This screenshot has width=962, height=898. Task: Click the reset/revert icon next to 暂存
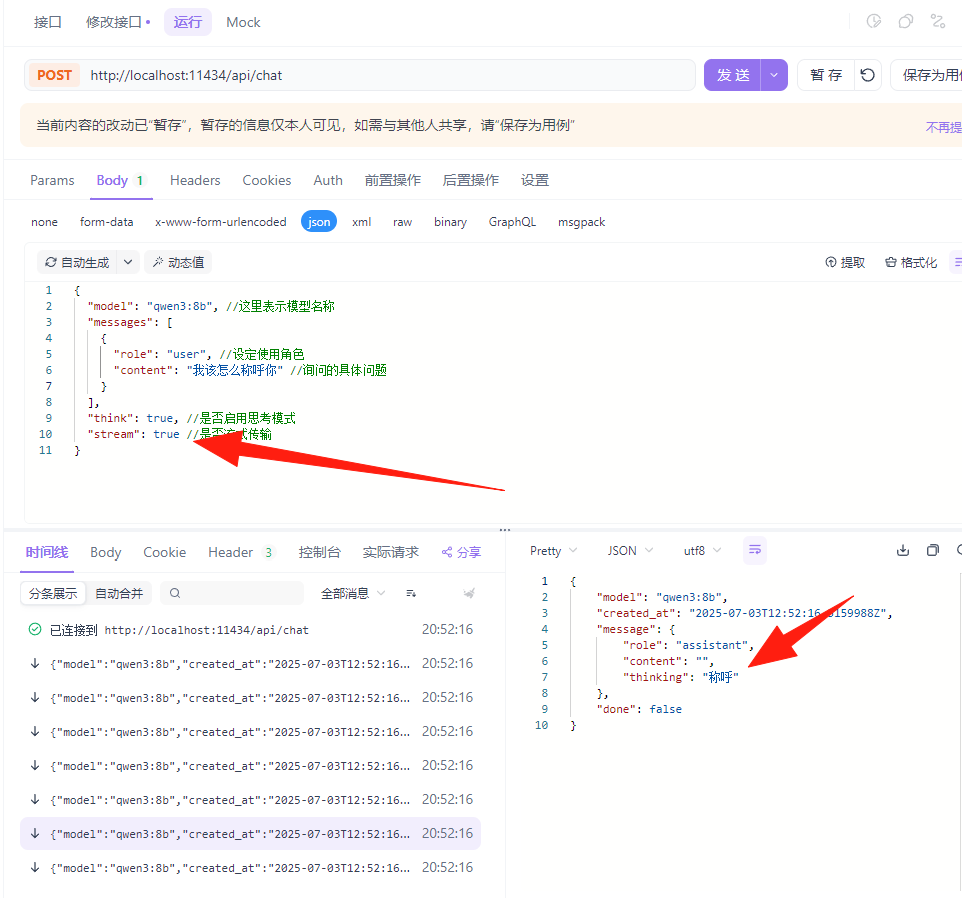(868, 75)
